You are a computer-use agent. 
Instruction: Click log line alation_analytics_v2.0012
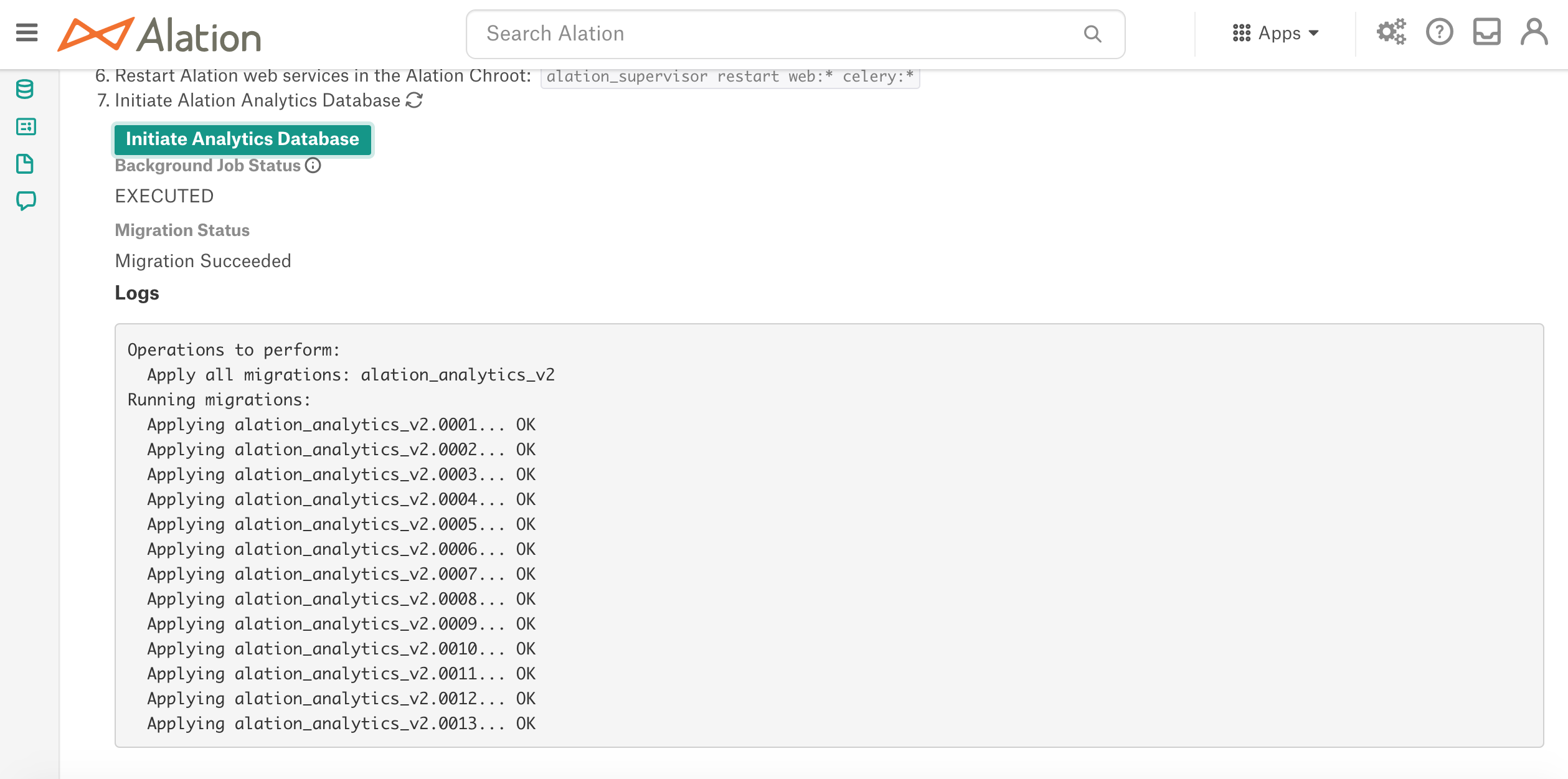coord(341,699)
